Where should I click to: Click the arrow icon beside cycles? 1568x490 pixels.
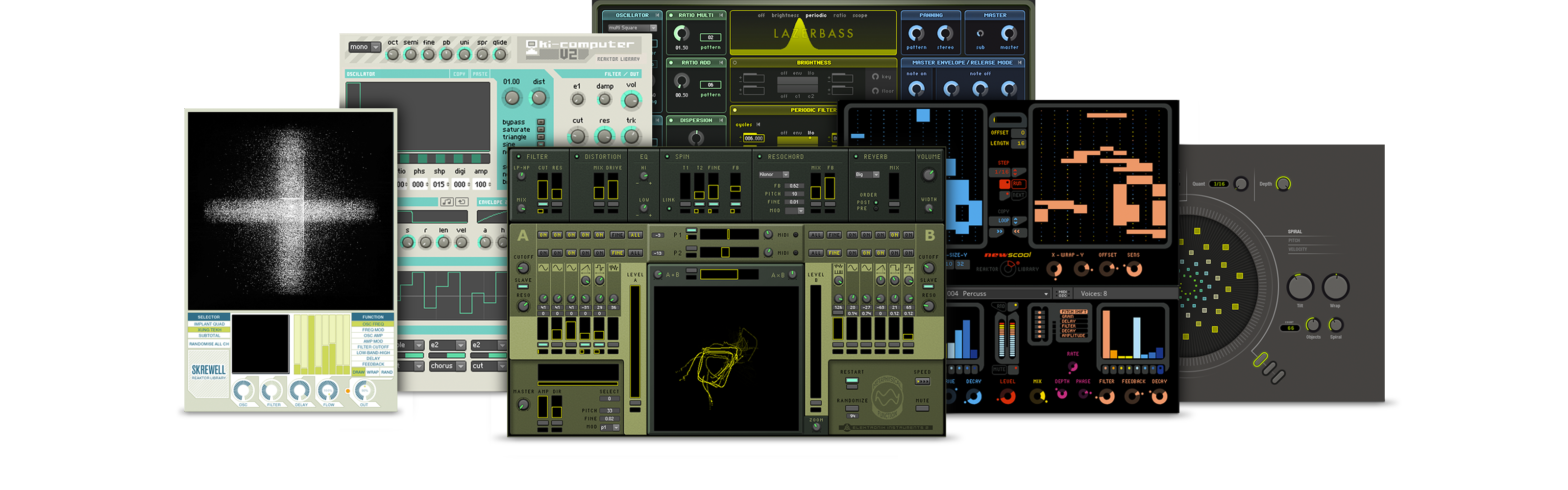(759, 125)
